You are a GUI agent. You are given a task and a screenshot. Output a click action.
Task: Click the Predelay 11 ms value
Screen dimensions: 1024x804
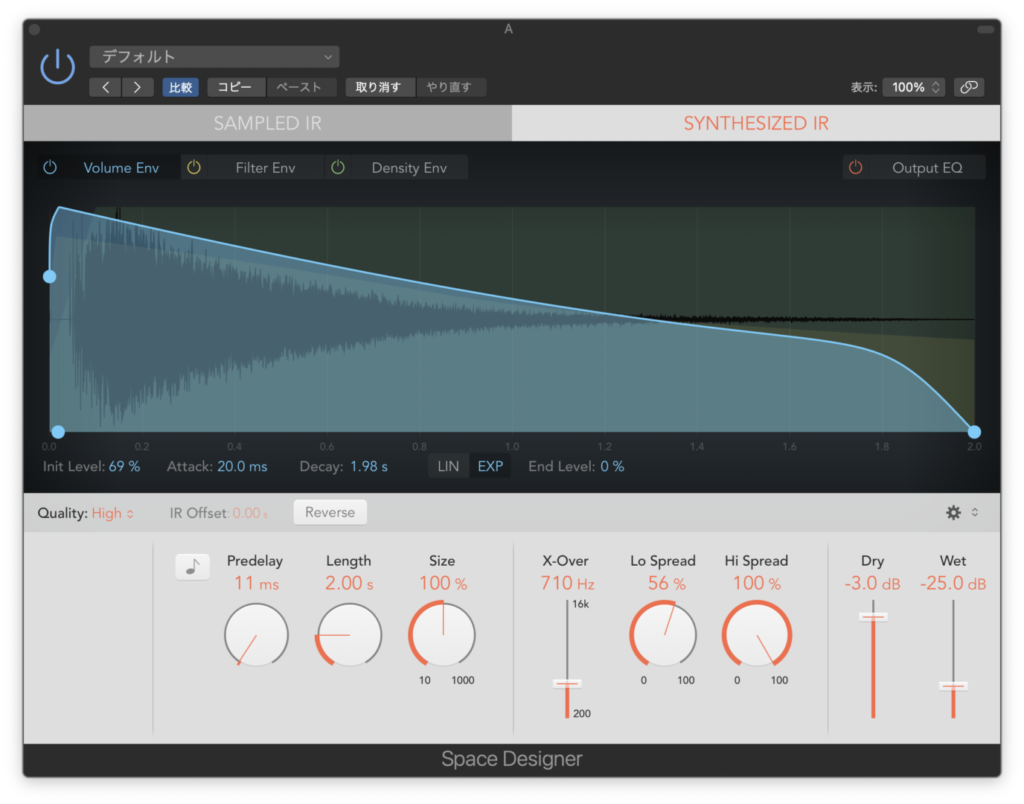256,583
